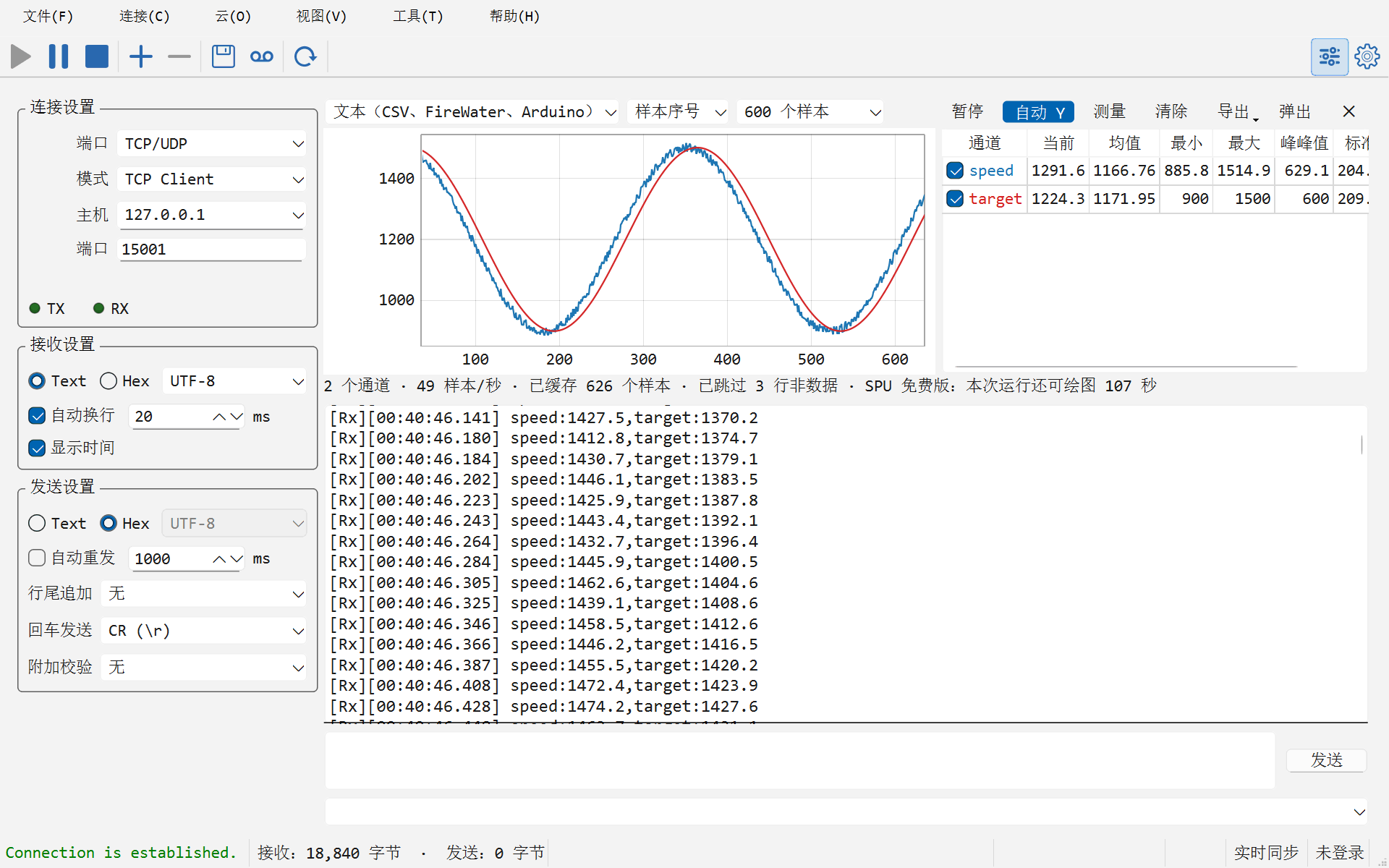The image size is (1389, 868).
Task: Click the channel table horizontal scrollbar
Action: coord(1126,367)
